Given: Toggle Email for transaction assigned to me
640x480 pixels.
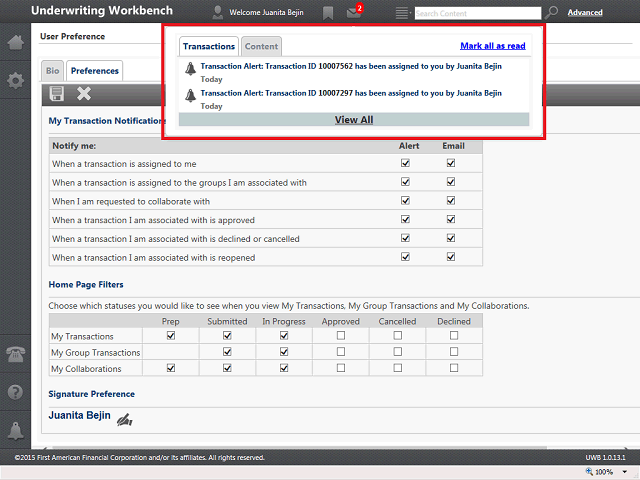Looking at the screenshot, I should click(451, 163).
